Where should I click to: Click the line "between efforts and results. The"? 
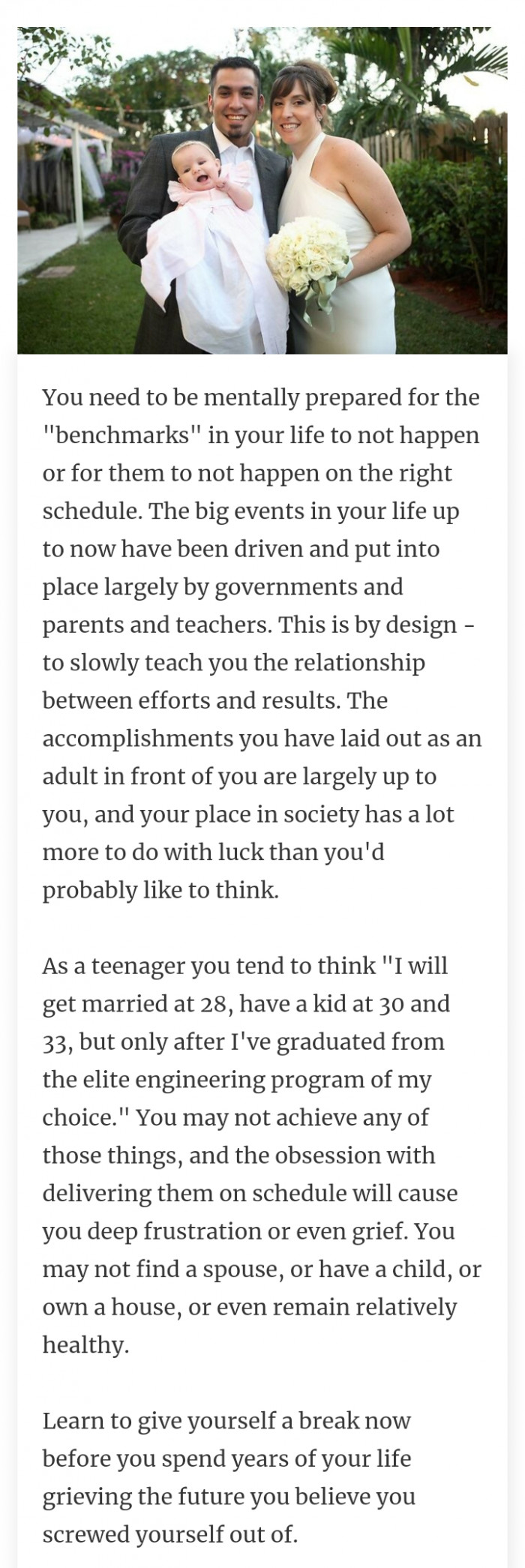(x=215, y=700)
